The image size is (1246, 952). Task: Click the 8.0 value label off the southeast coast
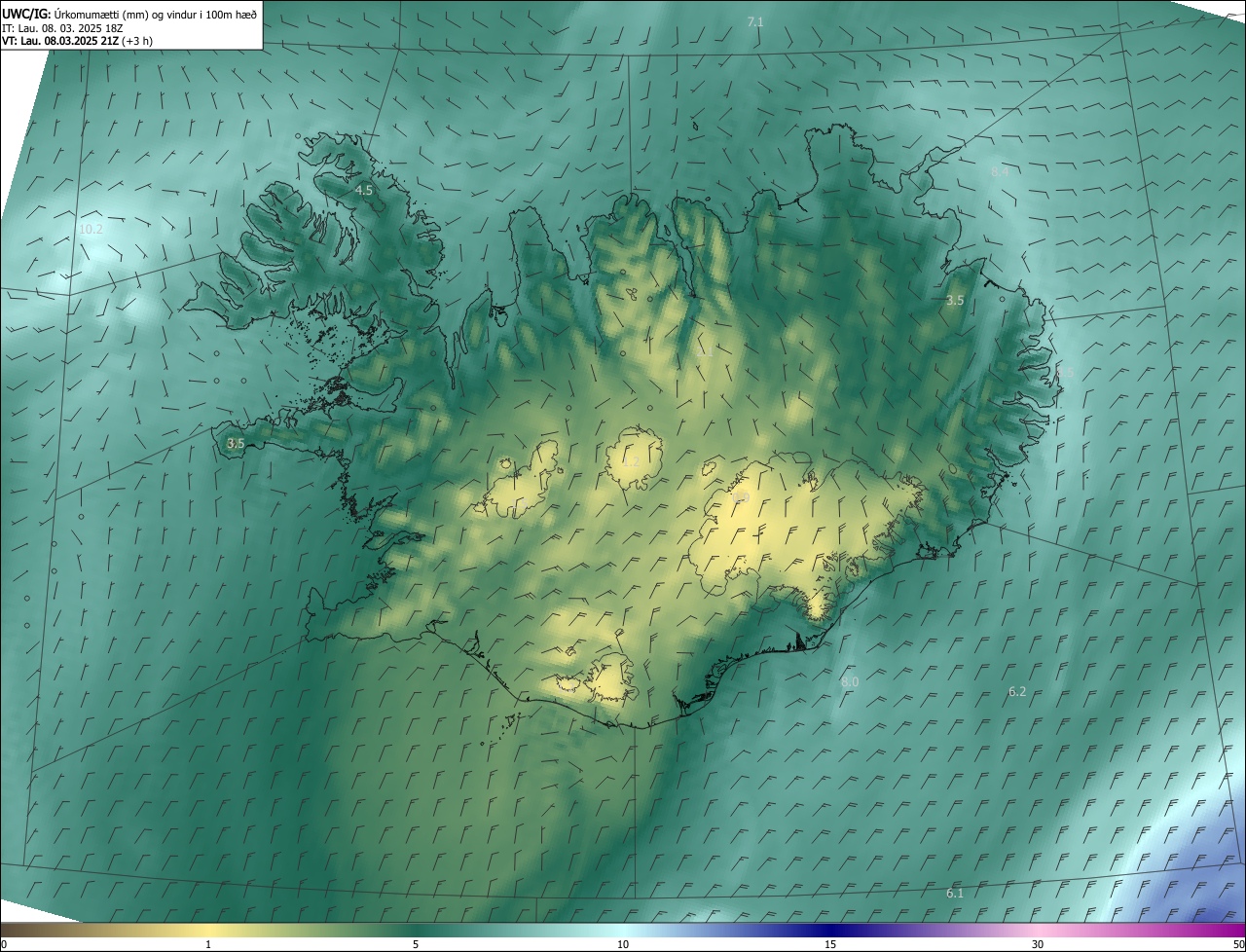[x=850, y=682]
